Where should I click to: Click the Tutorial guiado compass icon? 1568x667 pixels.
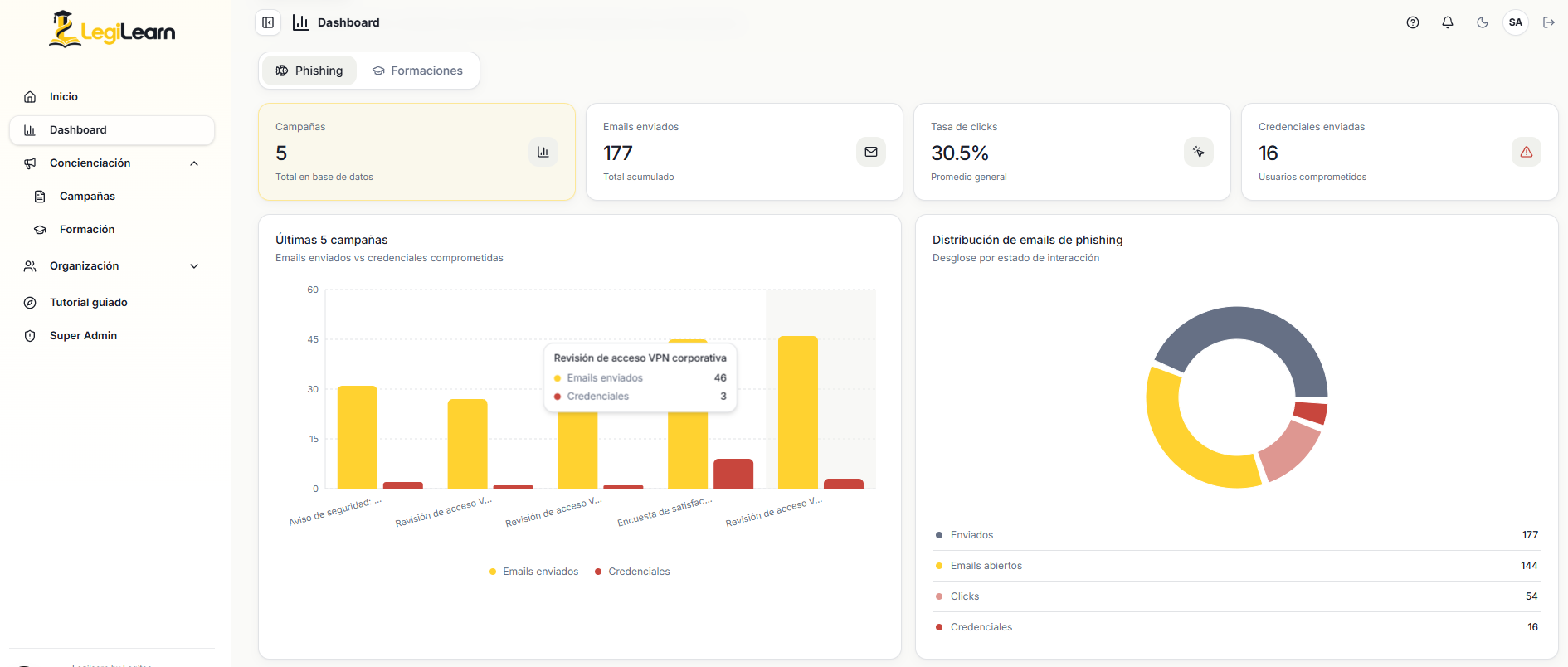[x=30, y=303]
